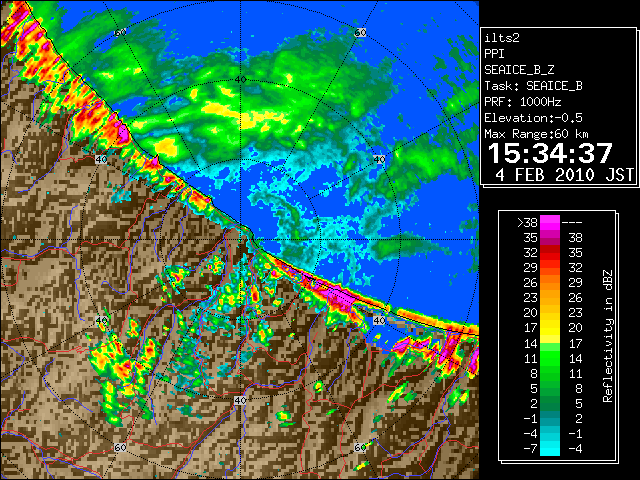This screenshot has height=480, width=640.
Task: Select the "Elevation:-0.5" value
Action: (x=533, y=118)
